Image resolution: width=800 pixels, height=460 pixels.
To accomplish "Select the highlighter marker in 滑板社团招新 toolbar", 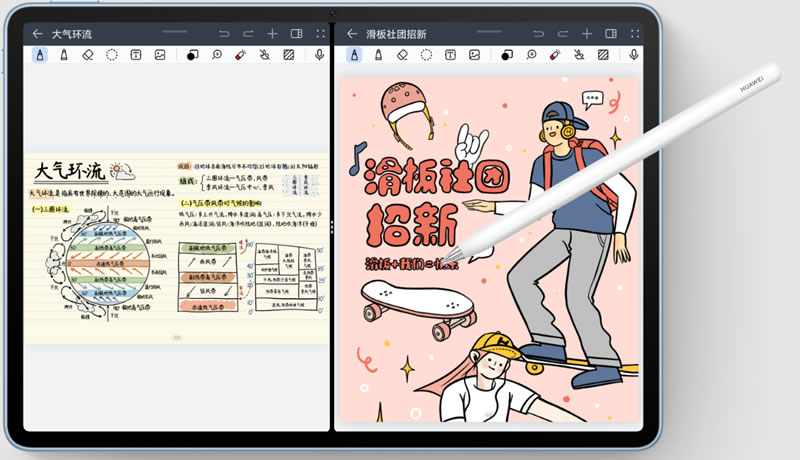I will tap(378, 55).
